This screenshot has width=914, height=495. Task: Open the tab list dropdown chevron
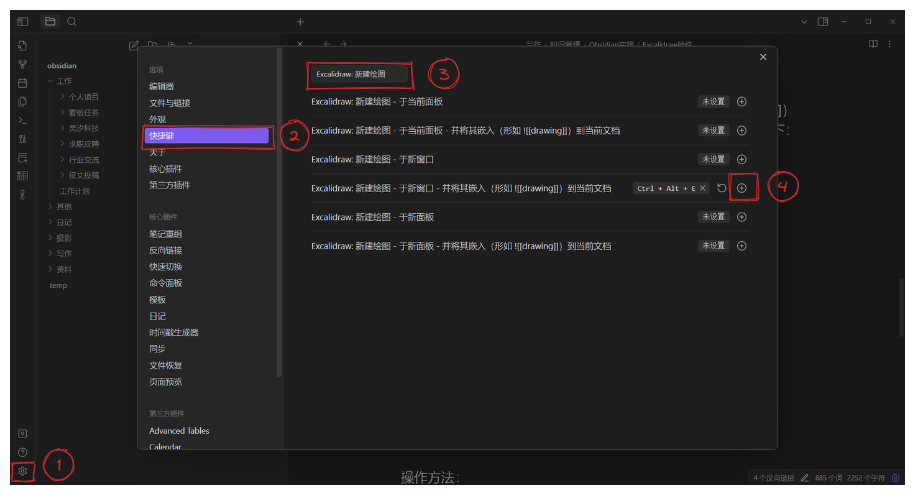[804, 22]
